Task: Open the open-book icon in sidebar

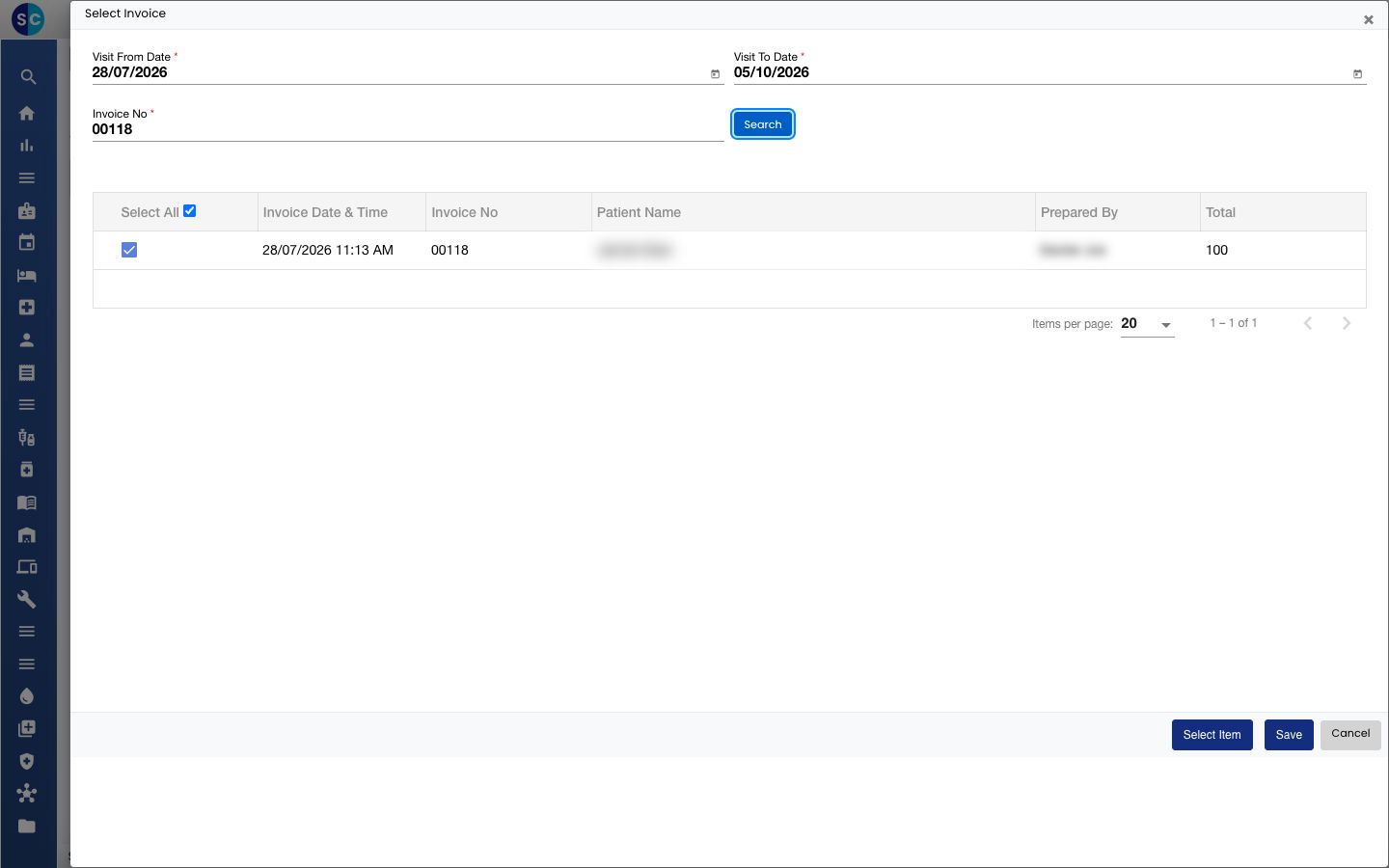Action: click(x=27, y=502)
